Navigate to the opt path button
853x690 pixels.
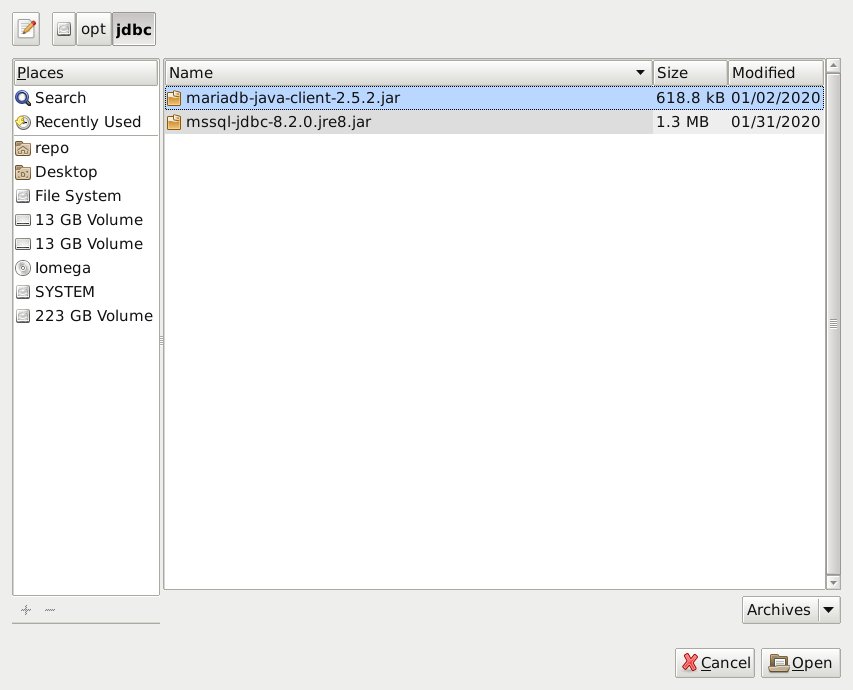pos(94,29)
